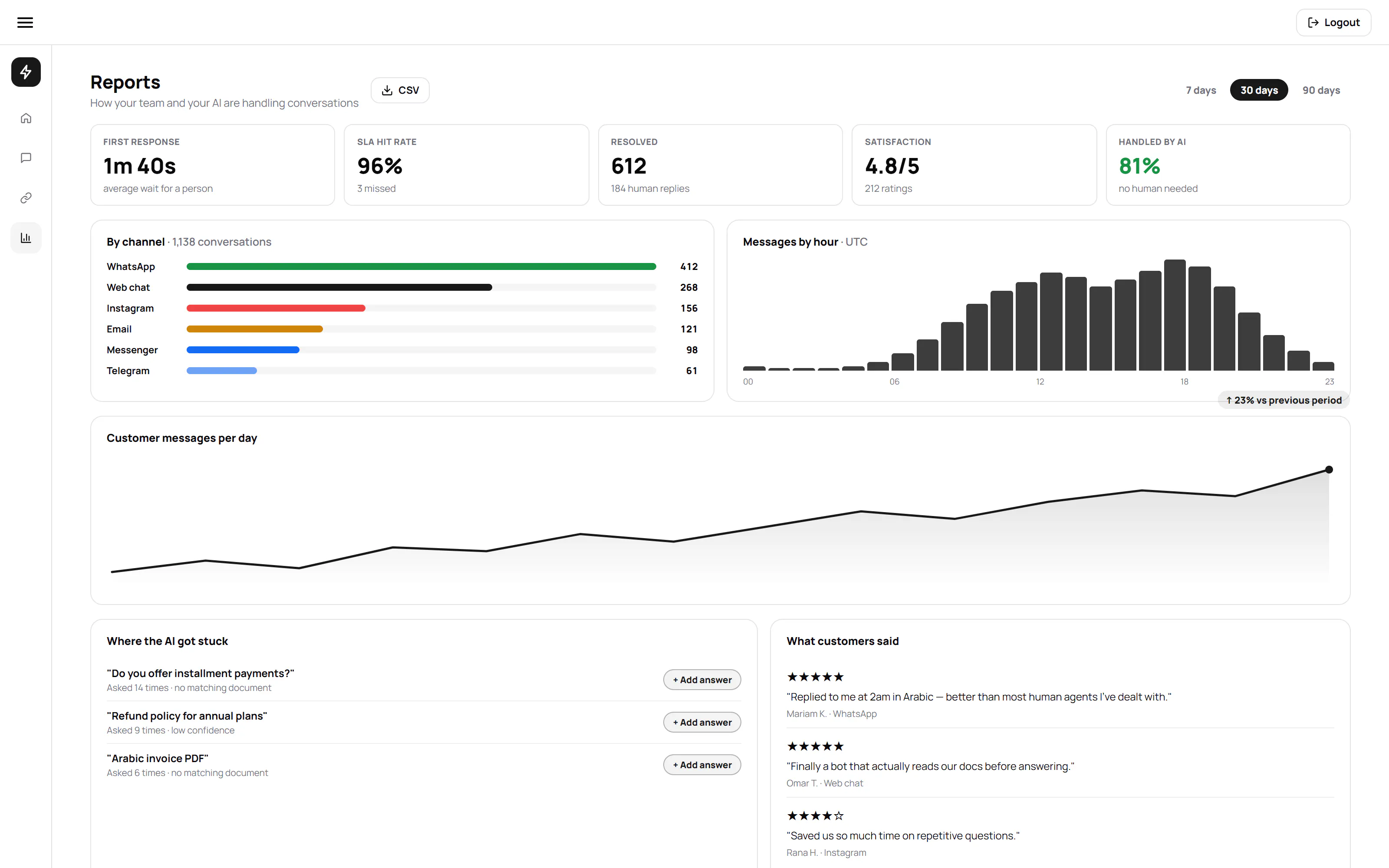Select the Reports bar chart sidebar icon
1389x868 pixels.
click(26, 238)
